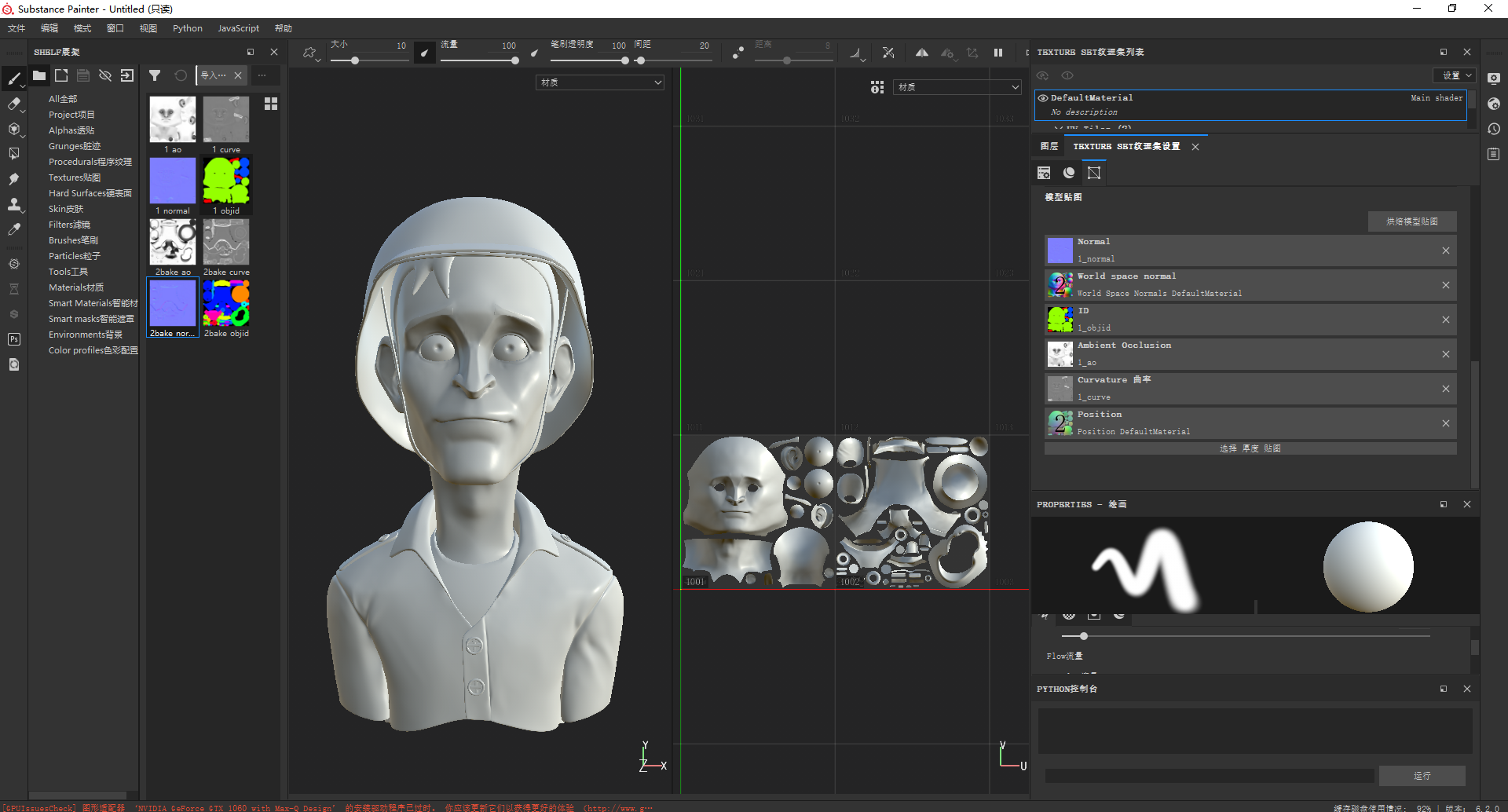Image resolution: width=1508 pixels, height=812 pixels.
Task: Click the shelf filter funnel icon
Action: 155,75
